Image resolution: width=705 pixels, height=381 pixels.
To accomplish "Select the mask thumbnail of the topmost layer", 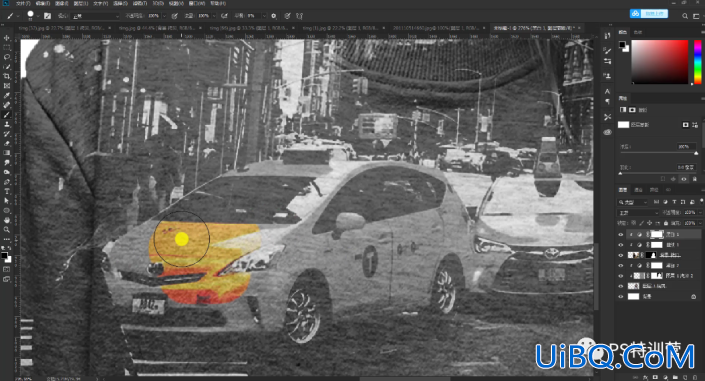I will pyautogui.click(x=657, y=234).
